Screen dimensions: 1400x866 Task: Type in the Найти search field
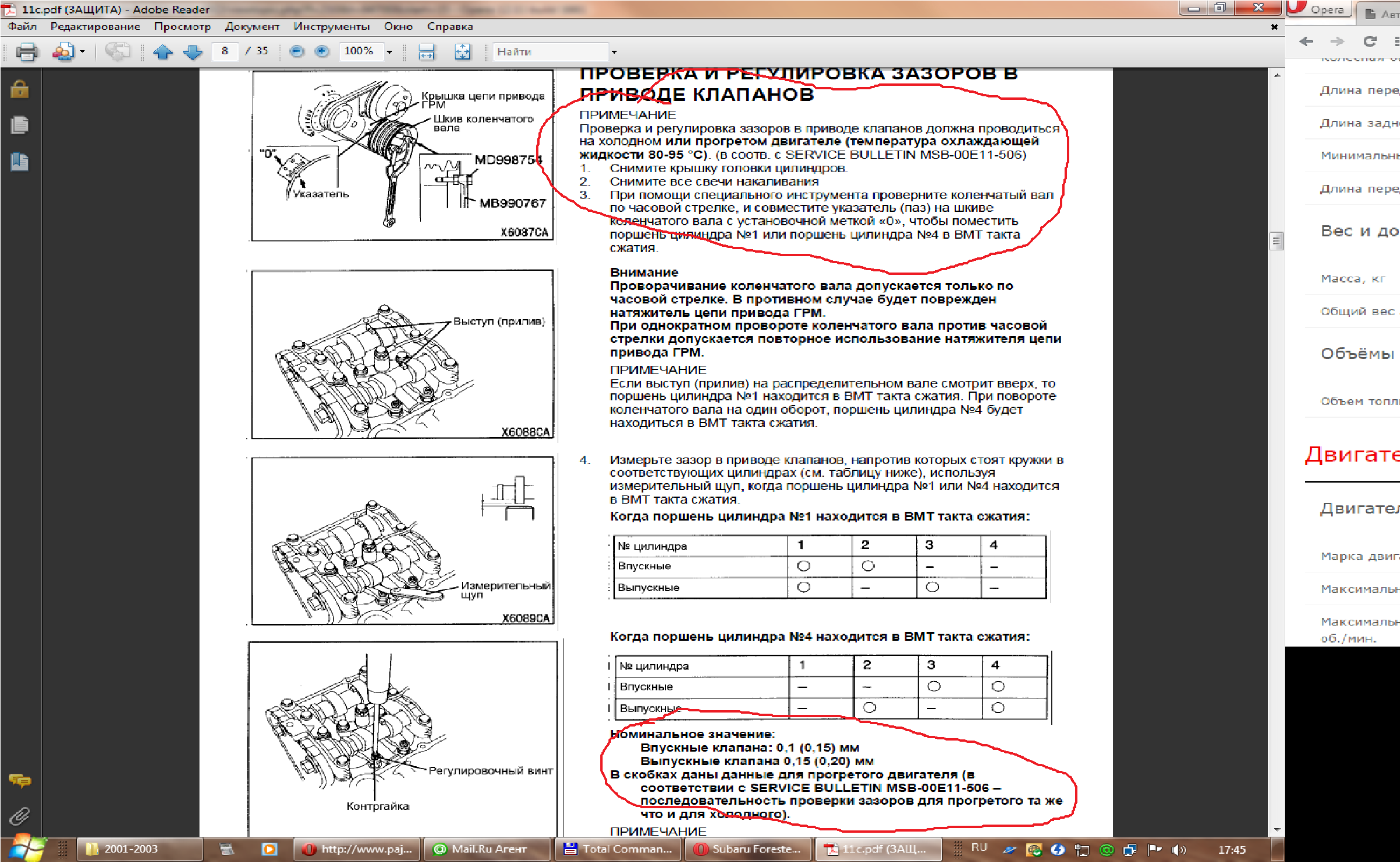click(548, 52)
